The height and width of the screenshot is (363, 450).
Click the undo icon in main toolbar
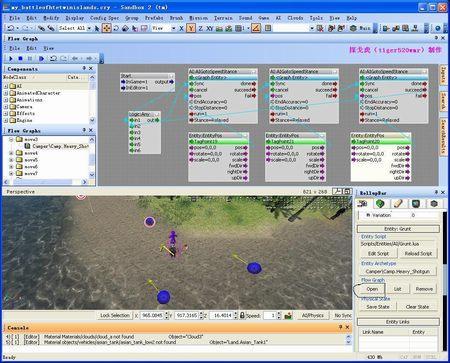(11, 28)
